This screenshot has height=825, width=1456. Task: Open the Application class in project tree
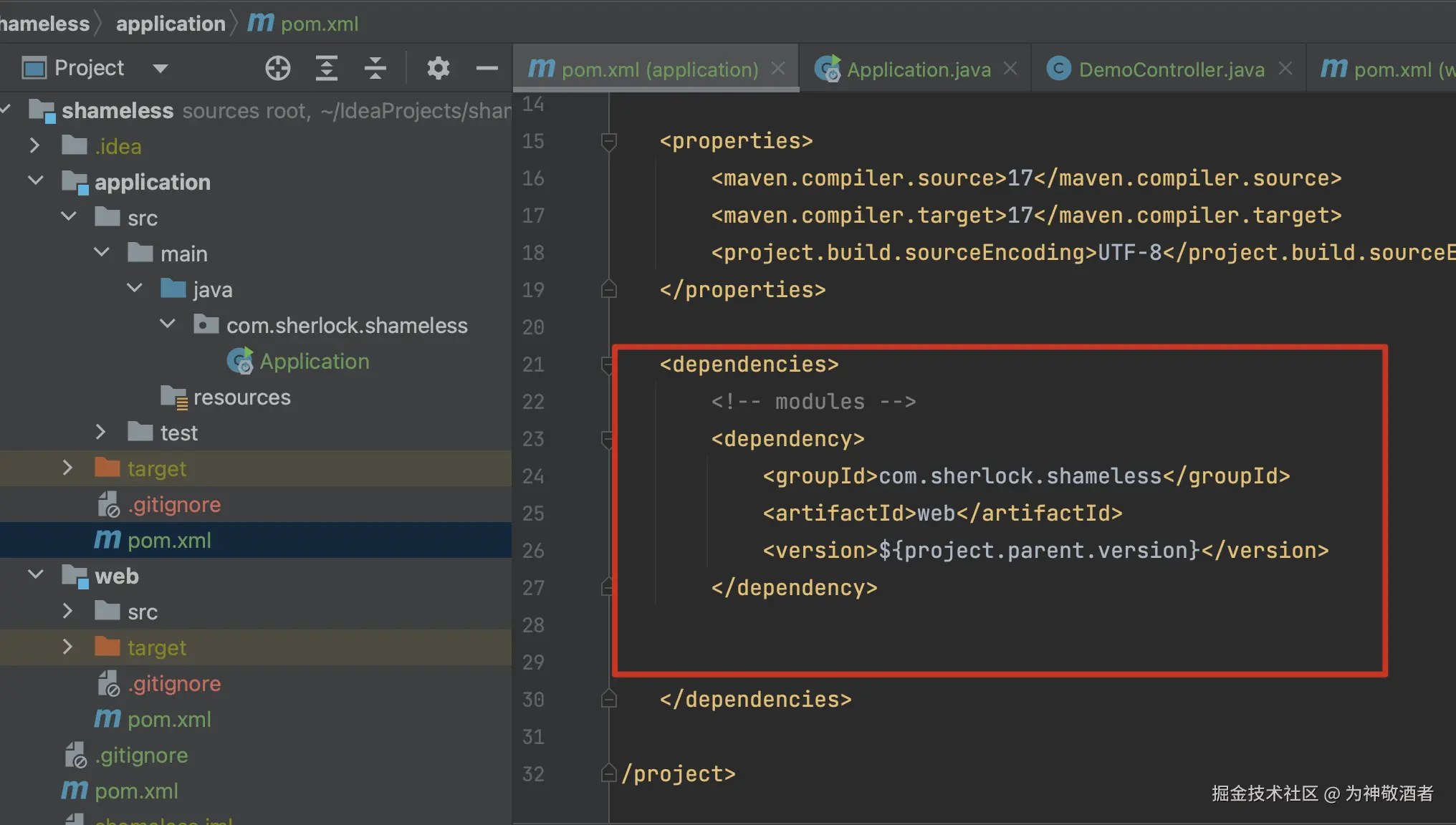pos(313,361)
